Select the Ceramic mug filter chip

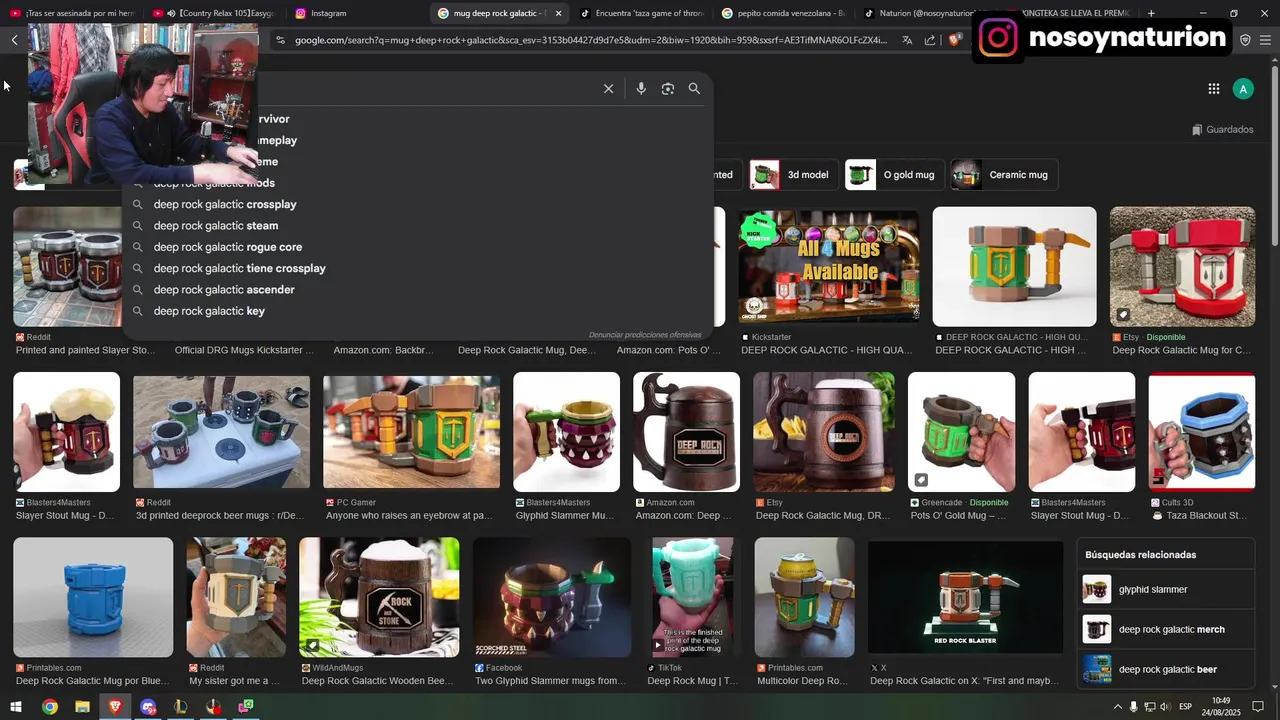pyautogui.click(x=1003, y=175)
